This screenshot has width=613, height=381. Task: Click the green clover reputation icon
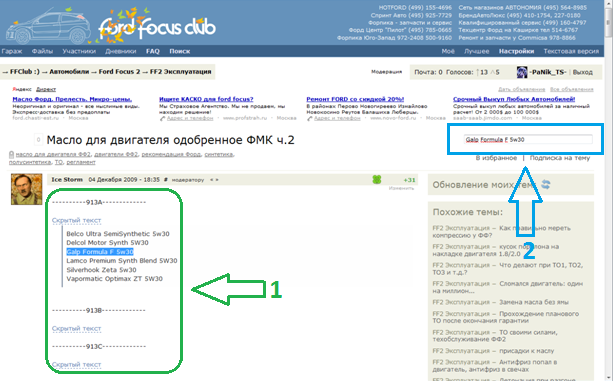click(376, 180)
